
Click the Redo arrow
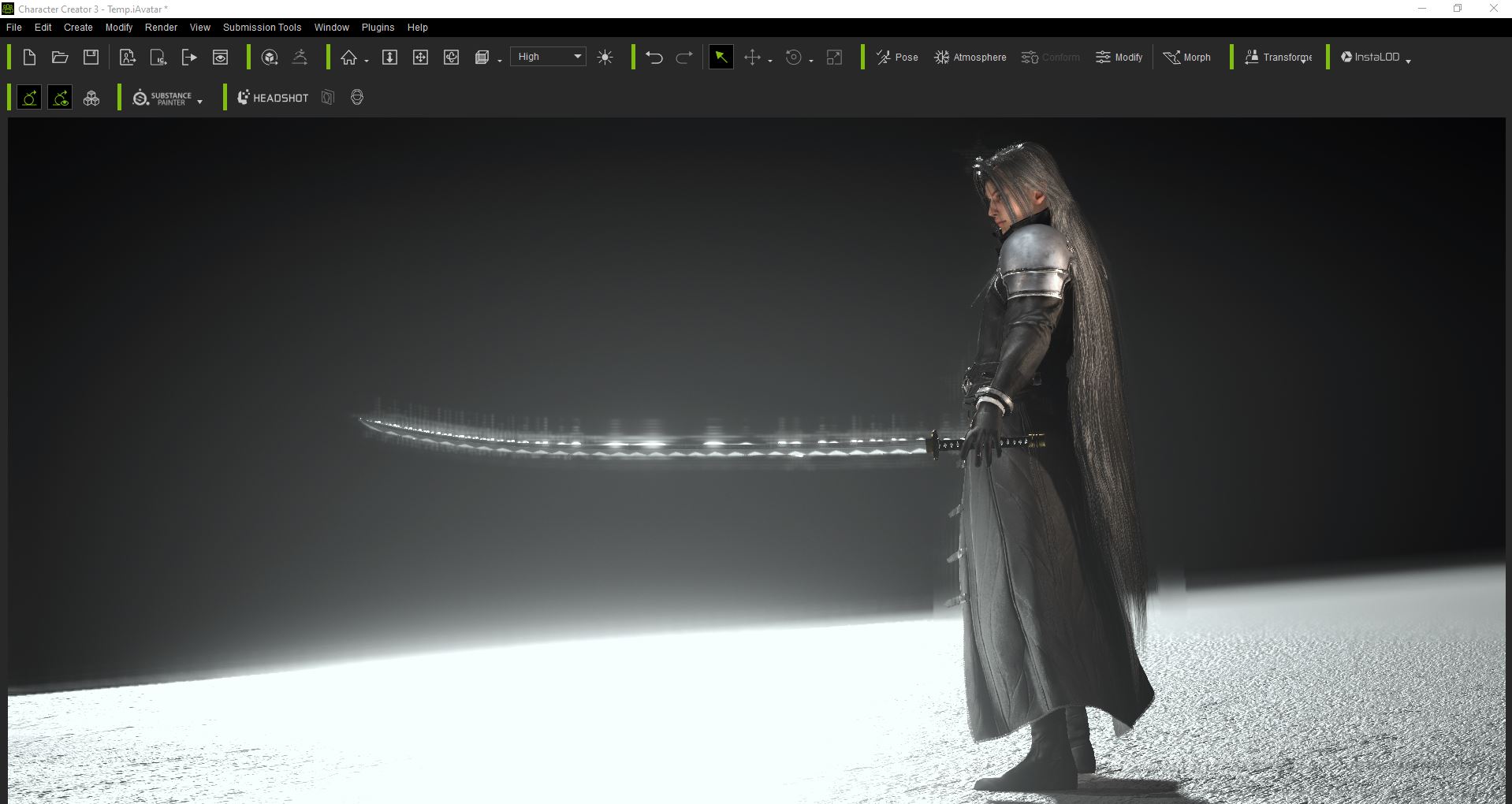[x=684, y=57]
